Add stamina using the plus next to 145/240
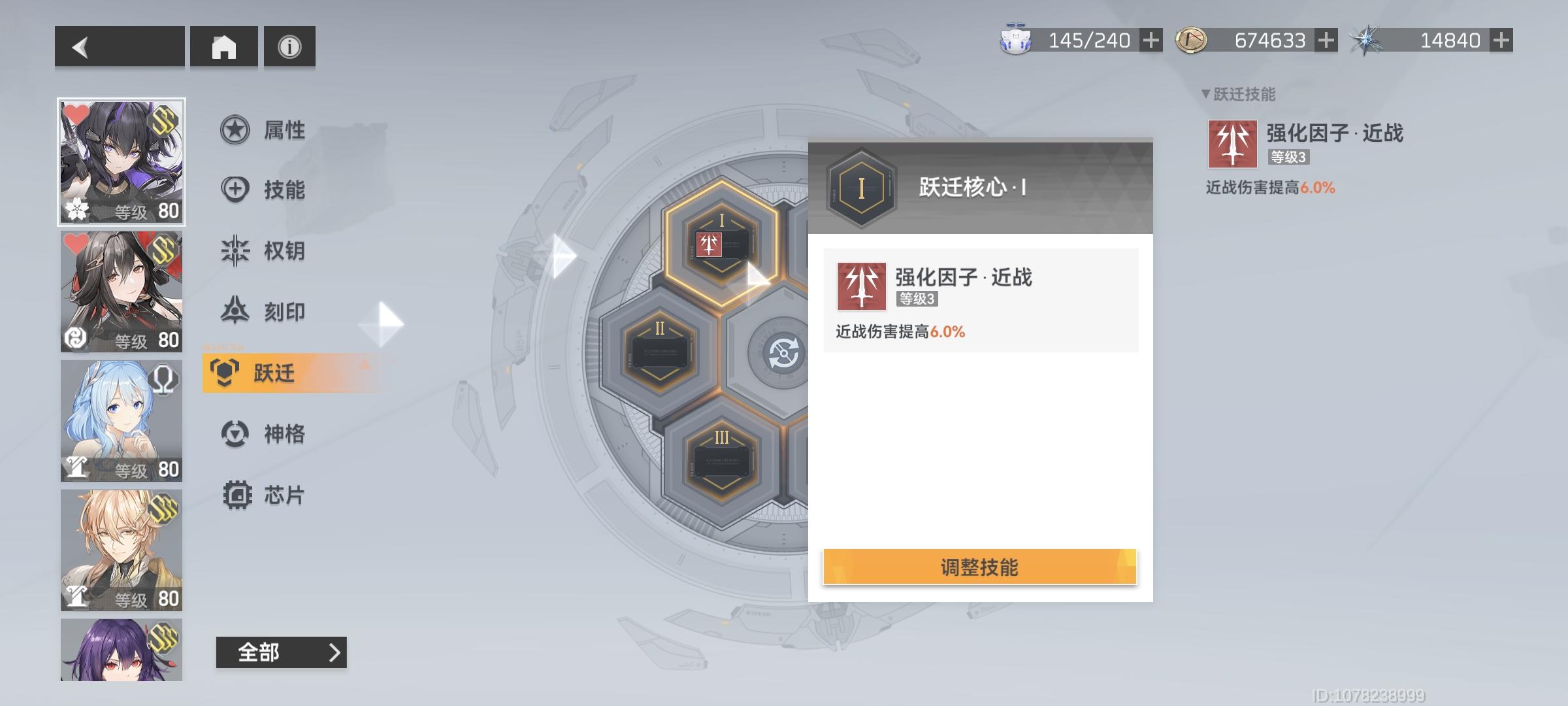1568x706 pixels. 1151,41
